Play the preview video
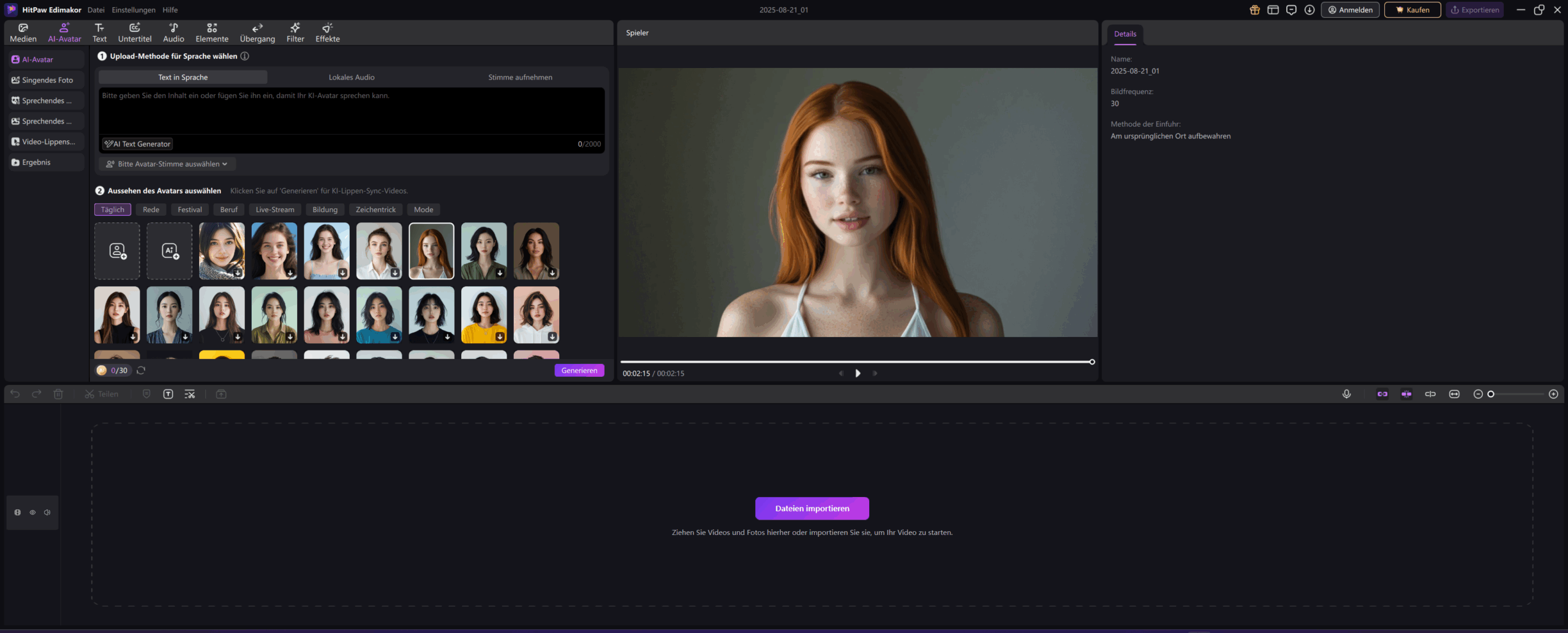This screenshot has width=1568, height=633. (858, 373)
